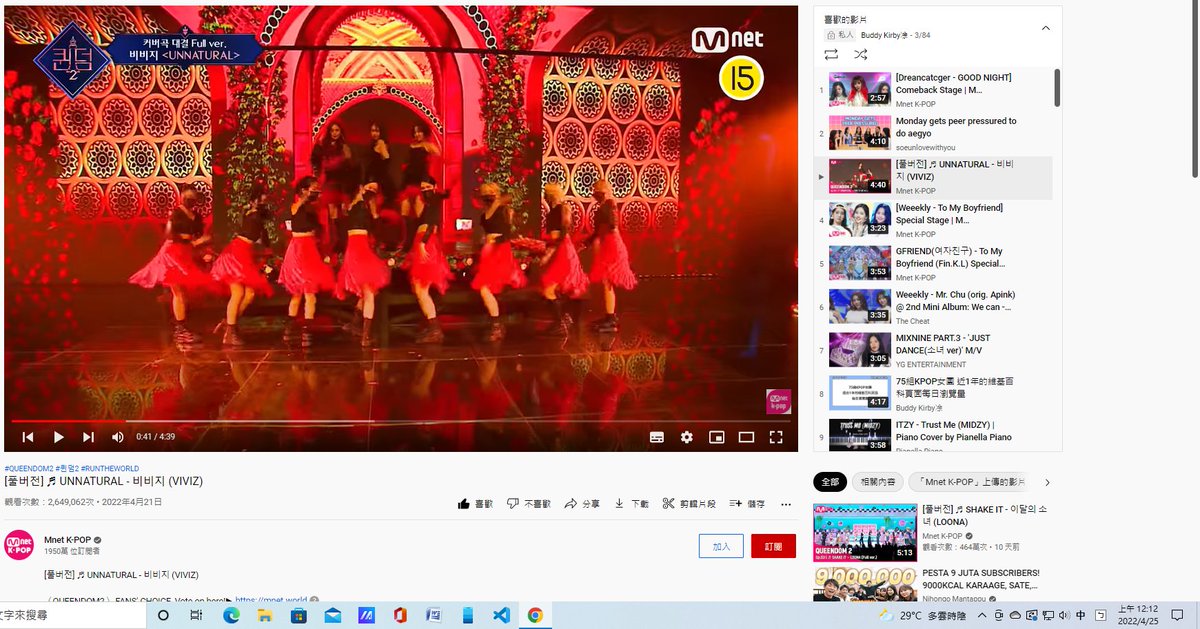Open File Explorer from taskbar
The image size is (1200, 629).
pyautogui.click(x=264, y=615)
